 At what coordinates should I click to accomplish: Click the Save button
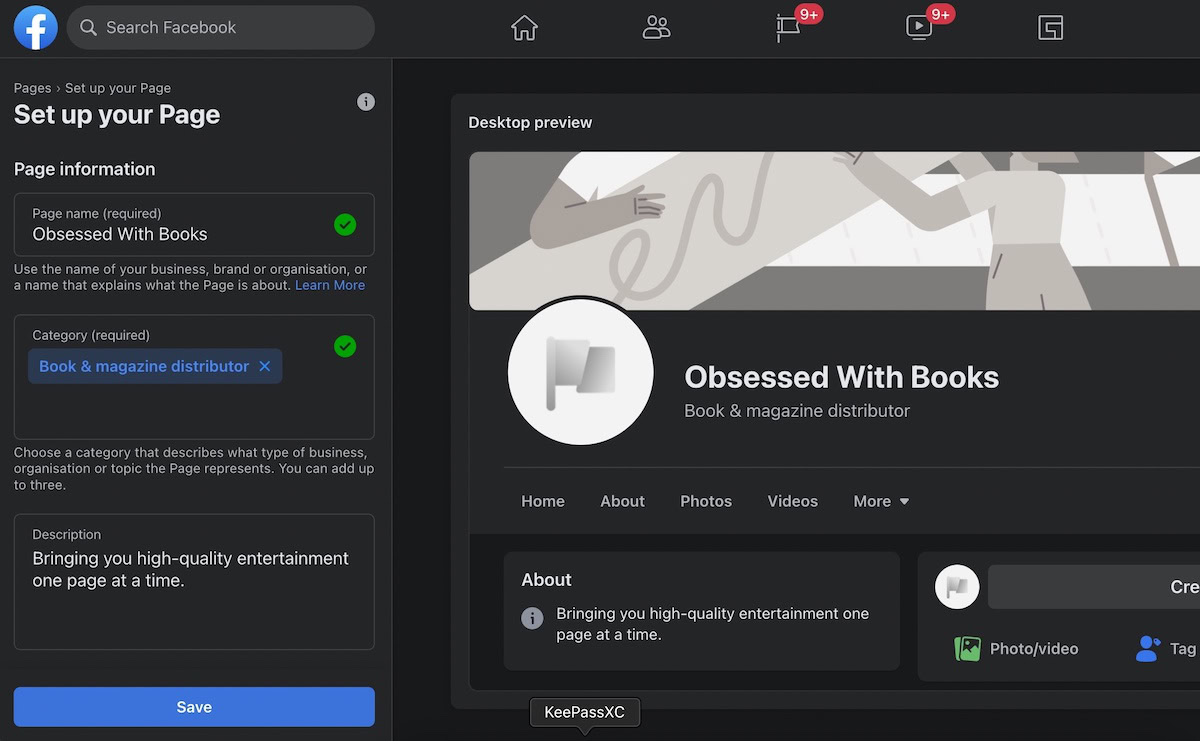[194, 707]
